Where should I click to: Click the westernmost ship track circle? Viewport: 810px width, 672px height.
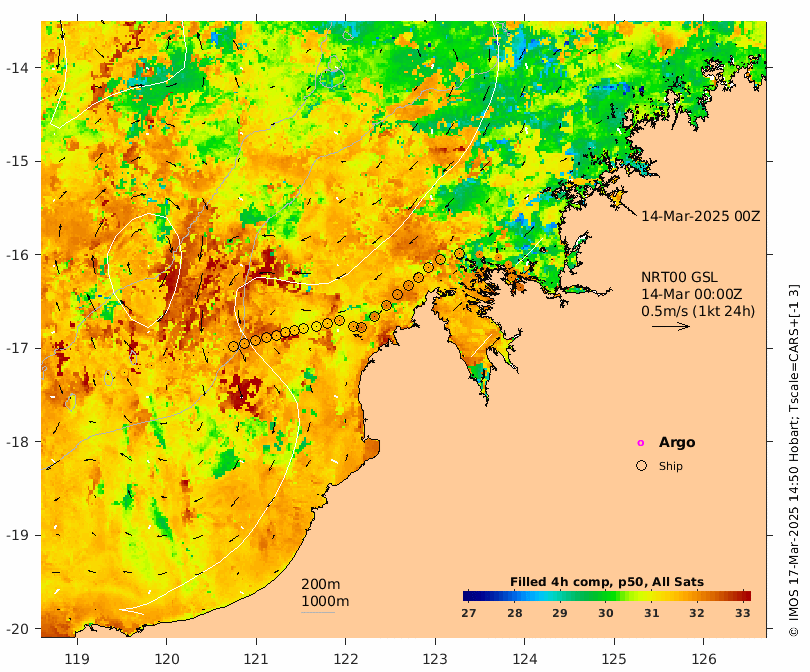[233, 347]
